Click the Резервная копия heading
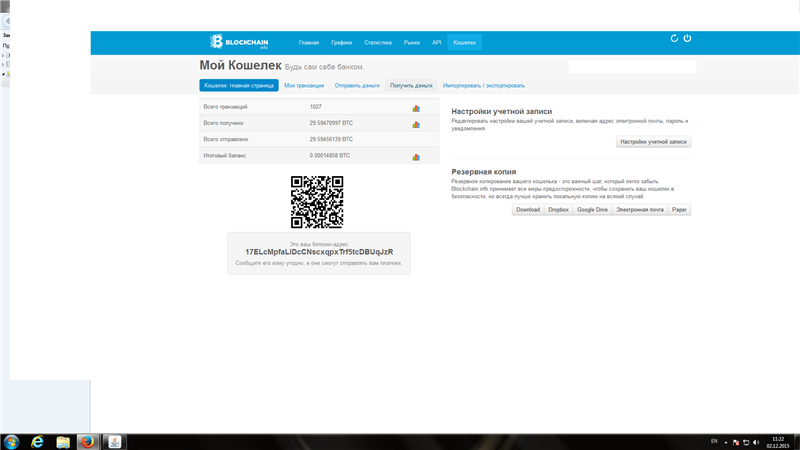Image resolution: width=800 pixels, height=450 pixels. pos(484,172)
